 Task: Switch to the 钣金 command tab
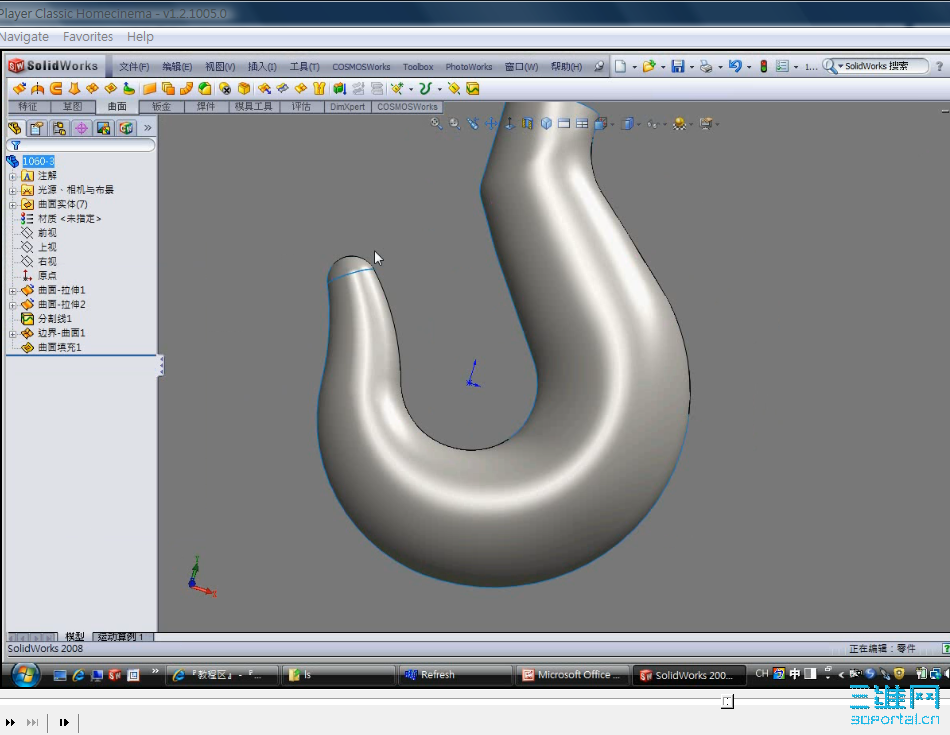(x=161, y=107)
